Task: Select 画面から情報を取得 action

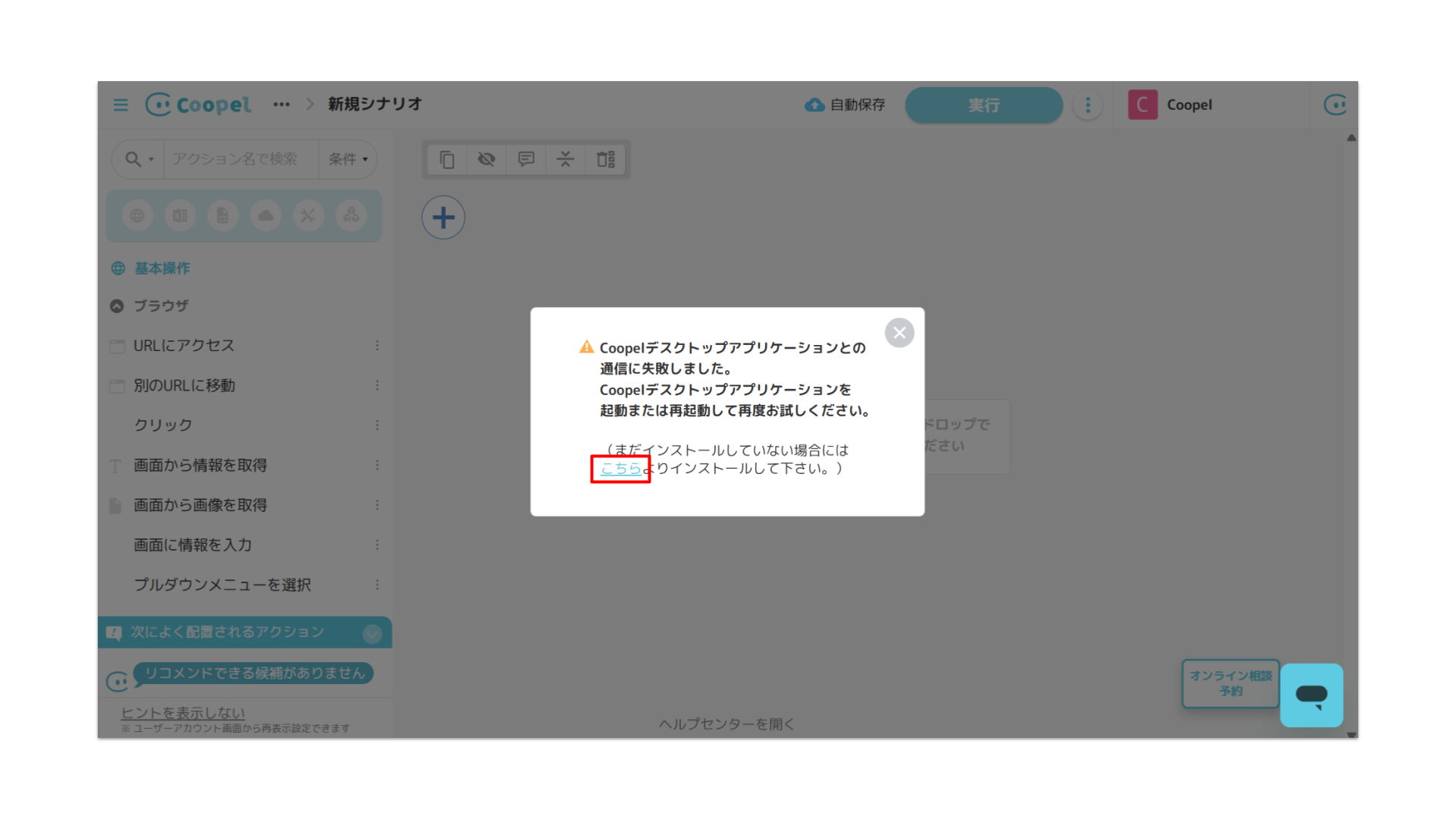Action: pos(200,466)
